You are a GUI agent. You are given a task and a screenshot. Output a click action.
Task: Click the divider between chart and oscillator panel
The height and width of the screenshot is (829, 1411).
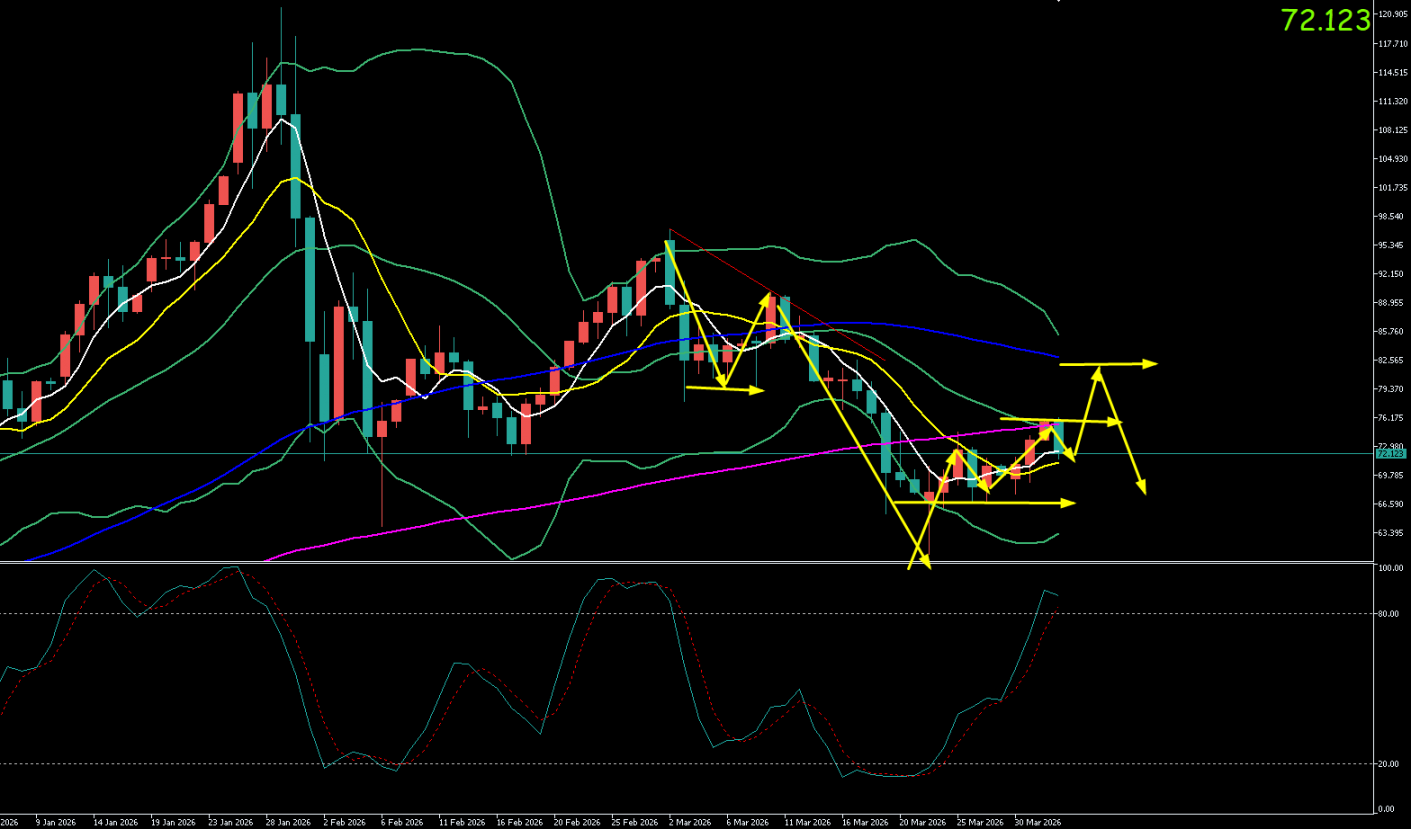[680, 563]
